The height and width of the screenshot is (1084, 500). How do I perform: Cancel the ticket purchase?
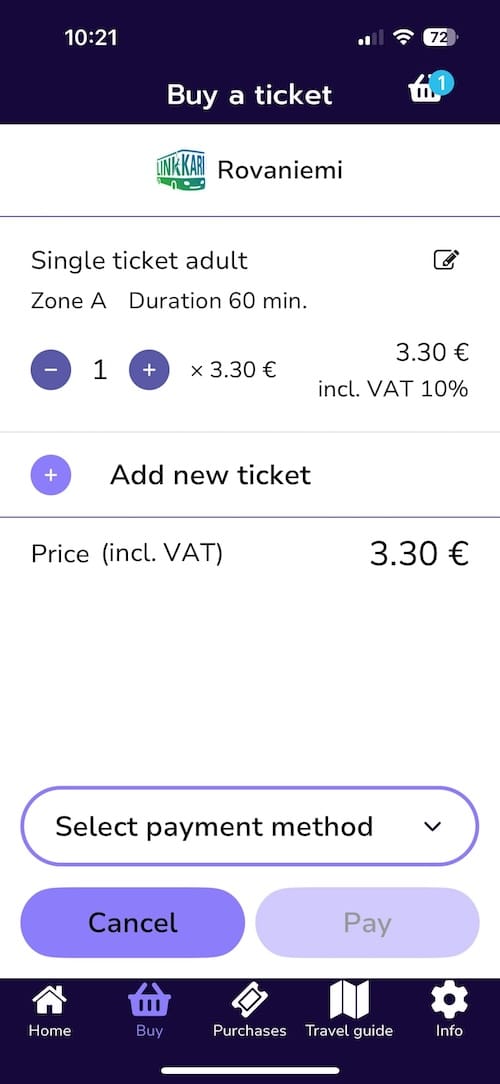(133, 922)
